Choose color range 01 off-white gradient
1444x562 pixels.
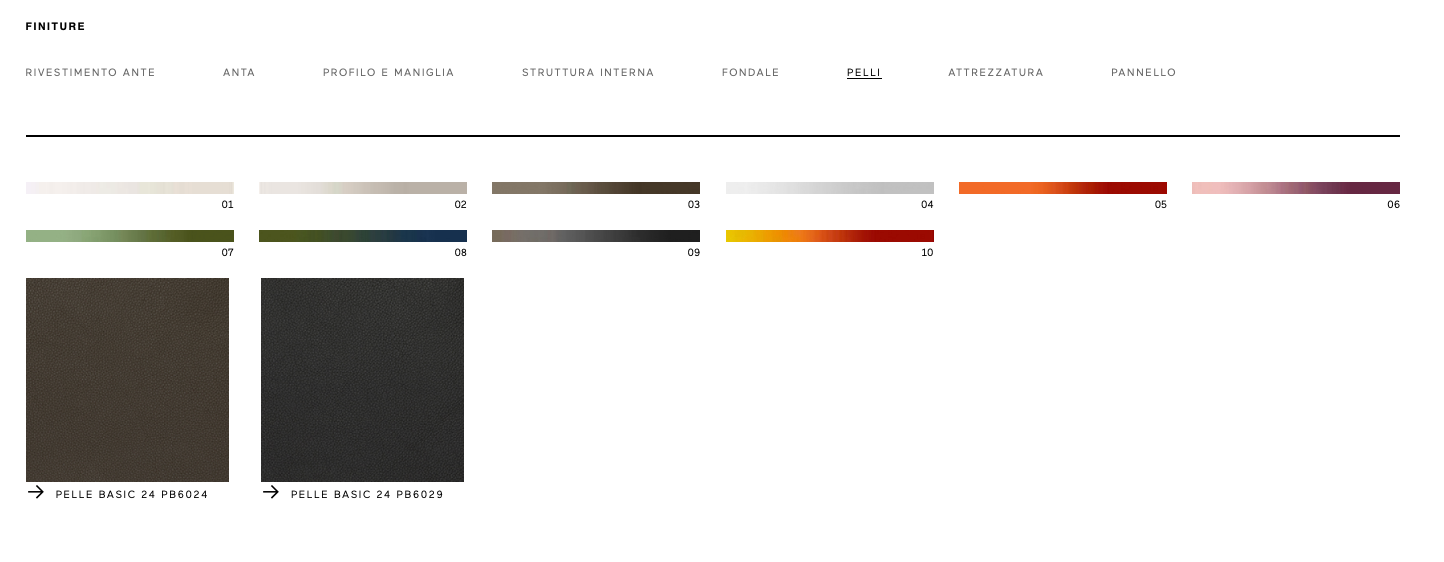click(130, 188)
